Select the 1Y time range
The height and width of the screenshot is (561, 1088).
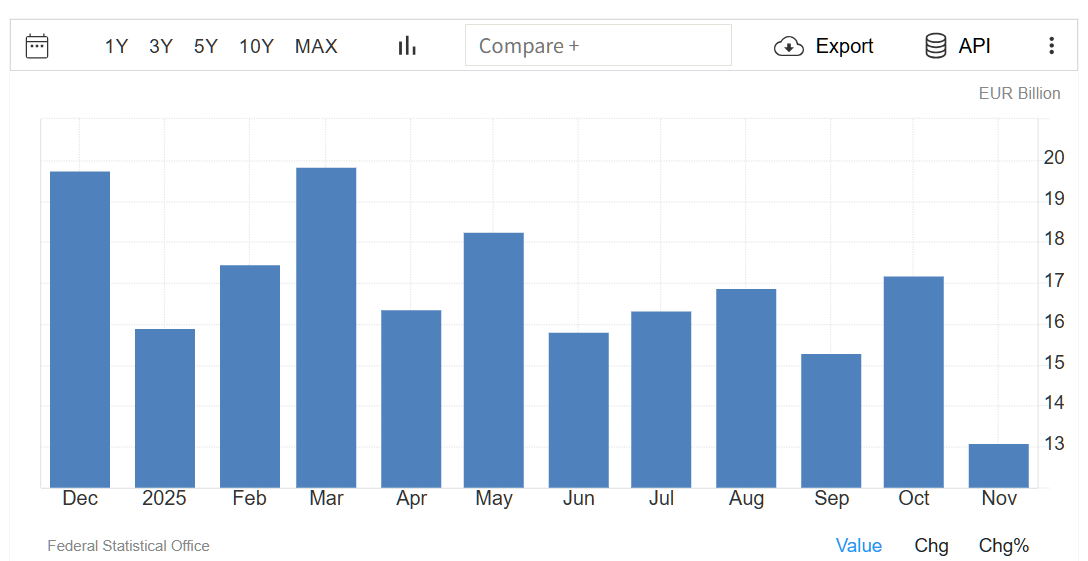(116, 46)
